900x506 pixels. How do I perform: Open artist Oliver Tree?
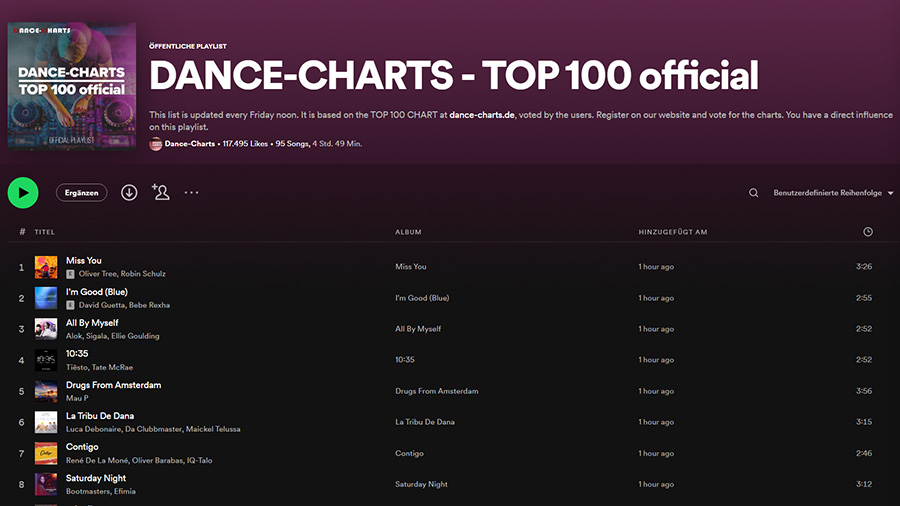[98, 274]
